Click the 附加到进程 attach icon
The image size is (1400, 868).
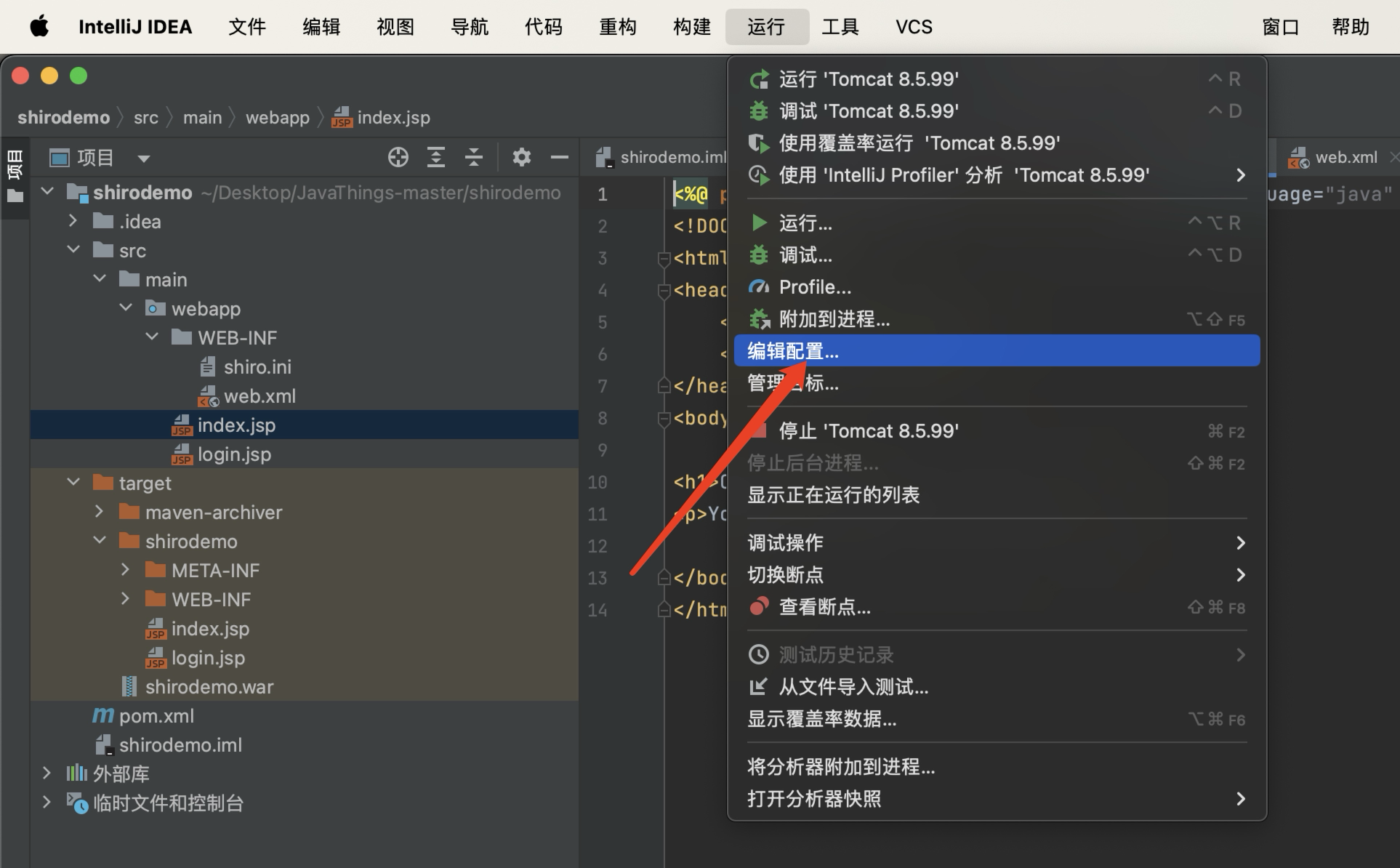pyautogui.click(x=759, y=319)
